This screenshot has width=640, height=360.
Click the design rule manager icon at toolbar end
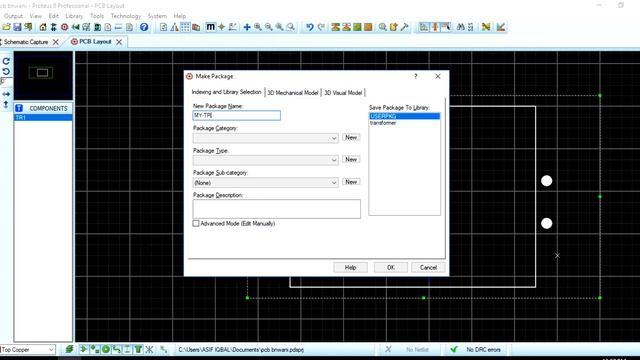[x=501, y=27]
